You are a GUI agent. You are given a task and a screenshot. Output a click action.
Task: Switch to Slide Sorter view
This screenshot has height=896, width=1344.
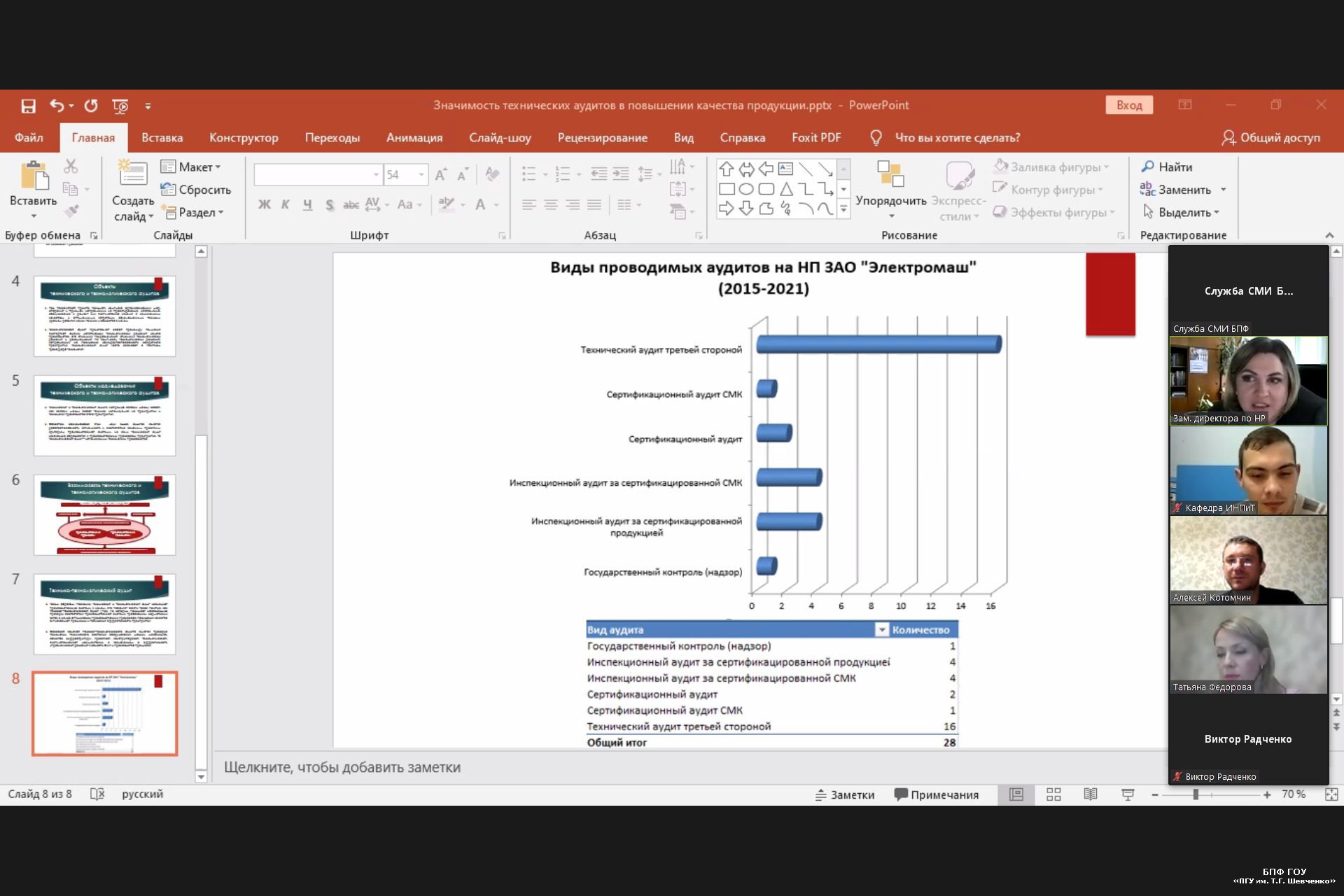coord(1053,794)
